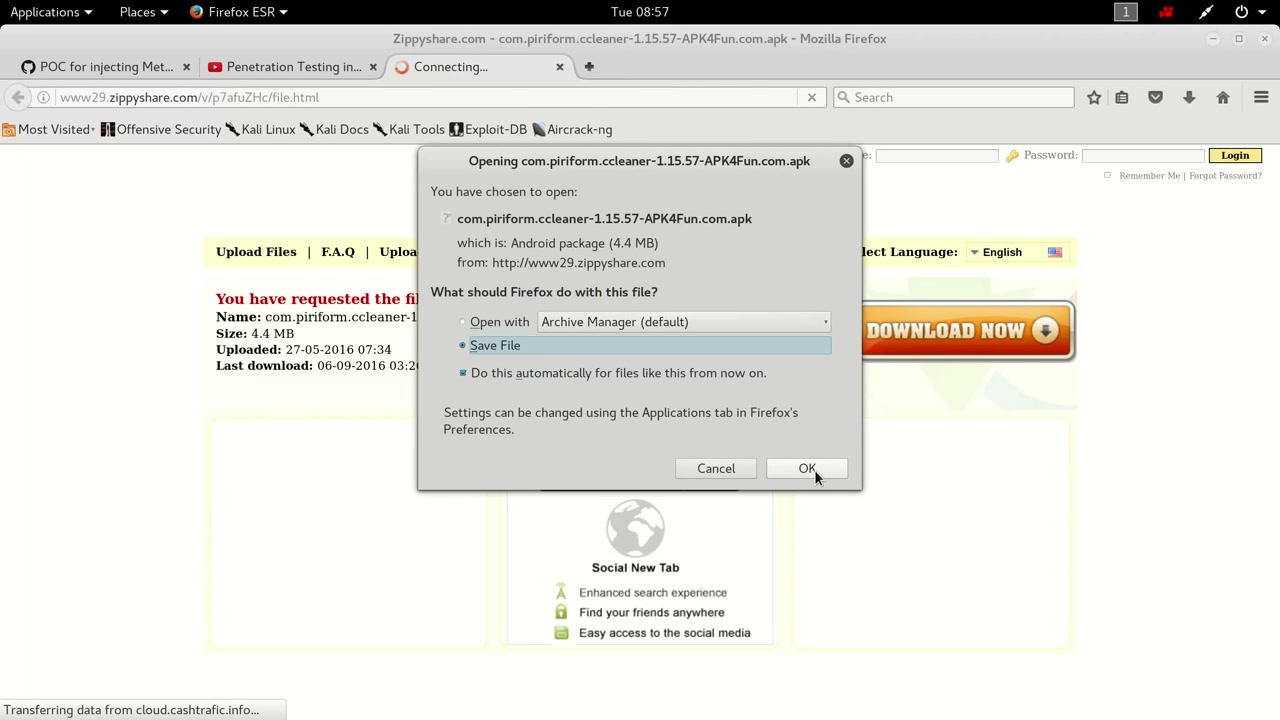This screenshot has width=1280, height=720.
Task: Open Kali Linux bookmark
Action: tap(260, 129)
